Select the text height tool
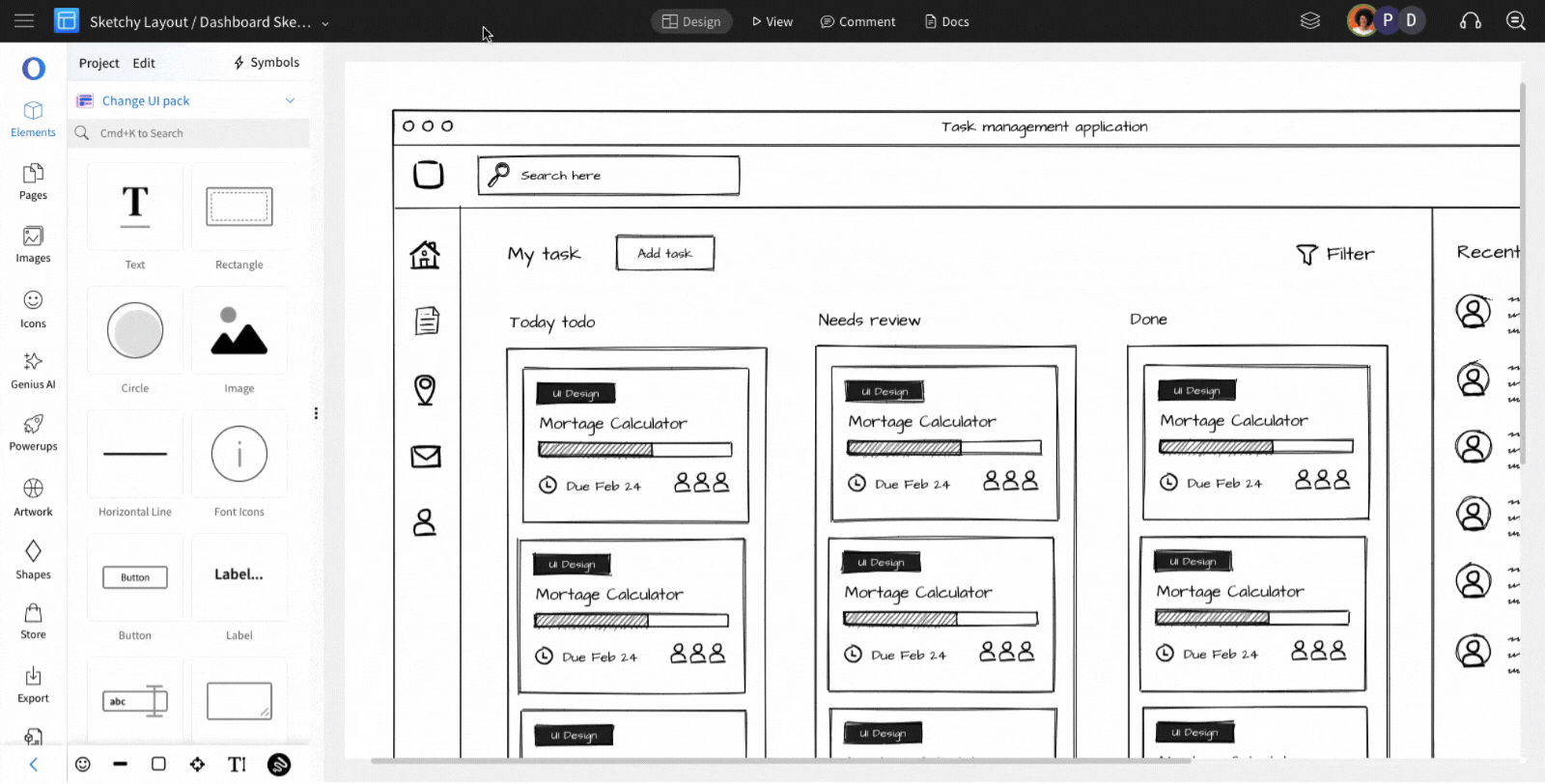This screenshot has width=1545, height=784. point(238,764)
